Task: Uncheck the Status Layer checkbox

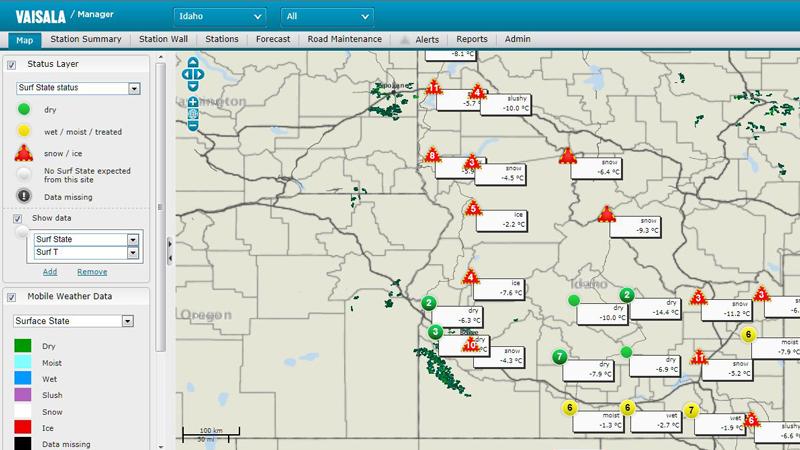Action: [12, 65]
